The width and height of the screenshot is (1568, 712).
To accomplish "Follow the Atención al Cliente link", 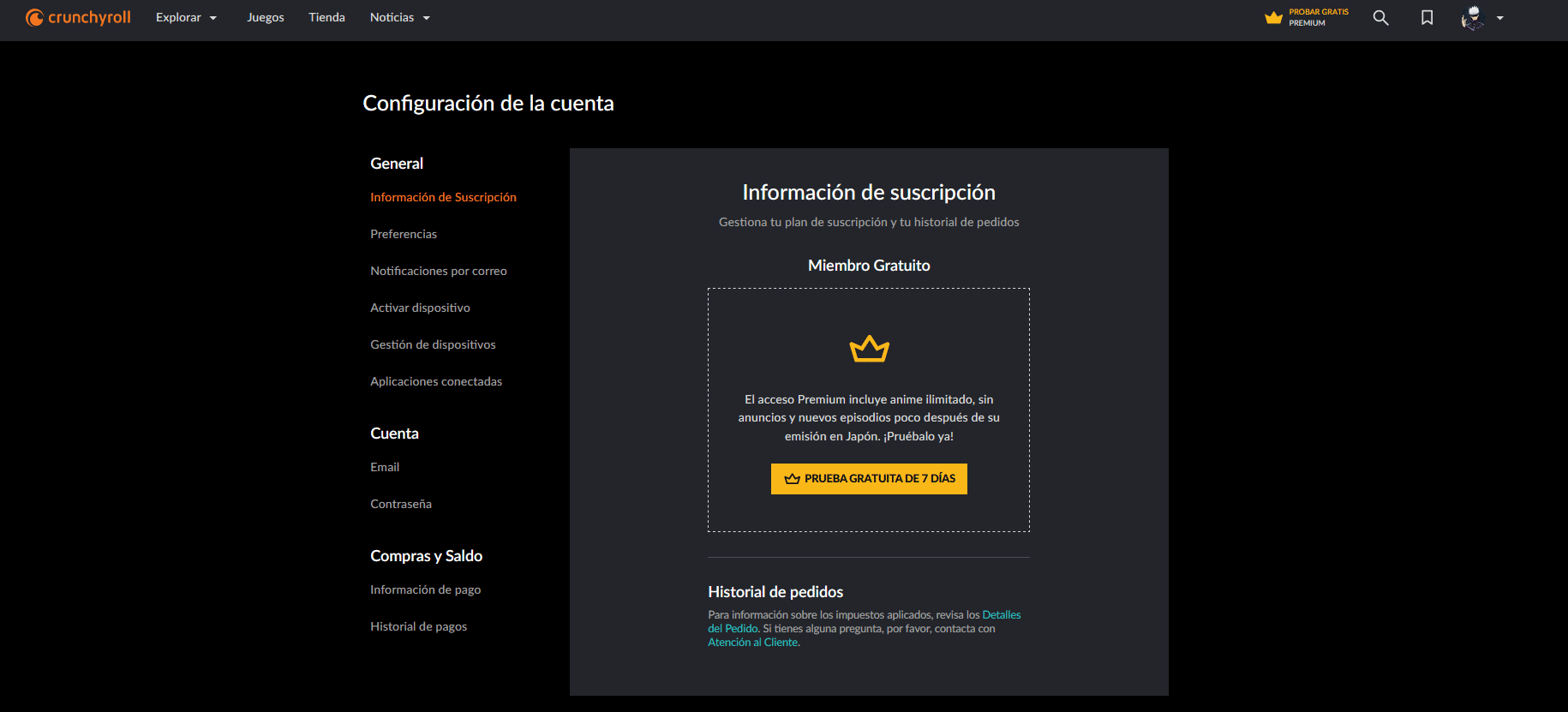I will (753, 643).
